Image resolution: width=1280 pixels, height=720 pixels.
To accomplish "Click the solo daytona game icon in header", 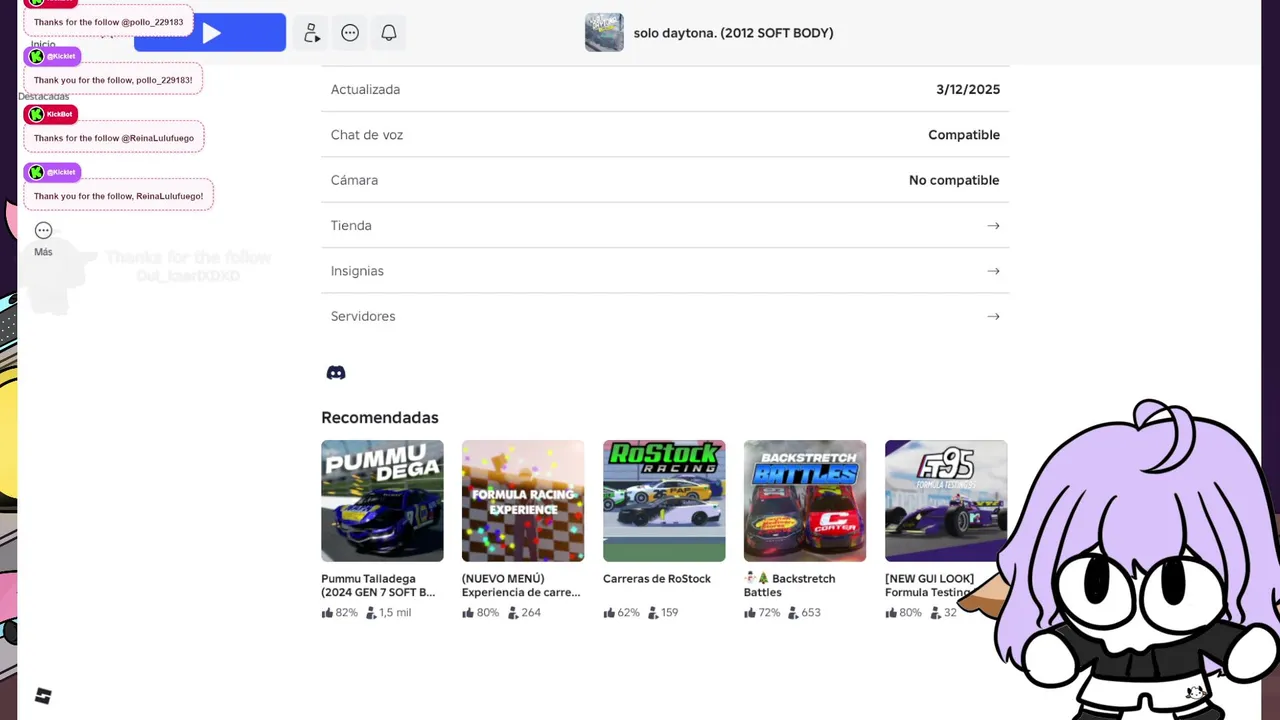I will tap(604, 32).
